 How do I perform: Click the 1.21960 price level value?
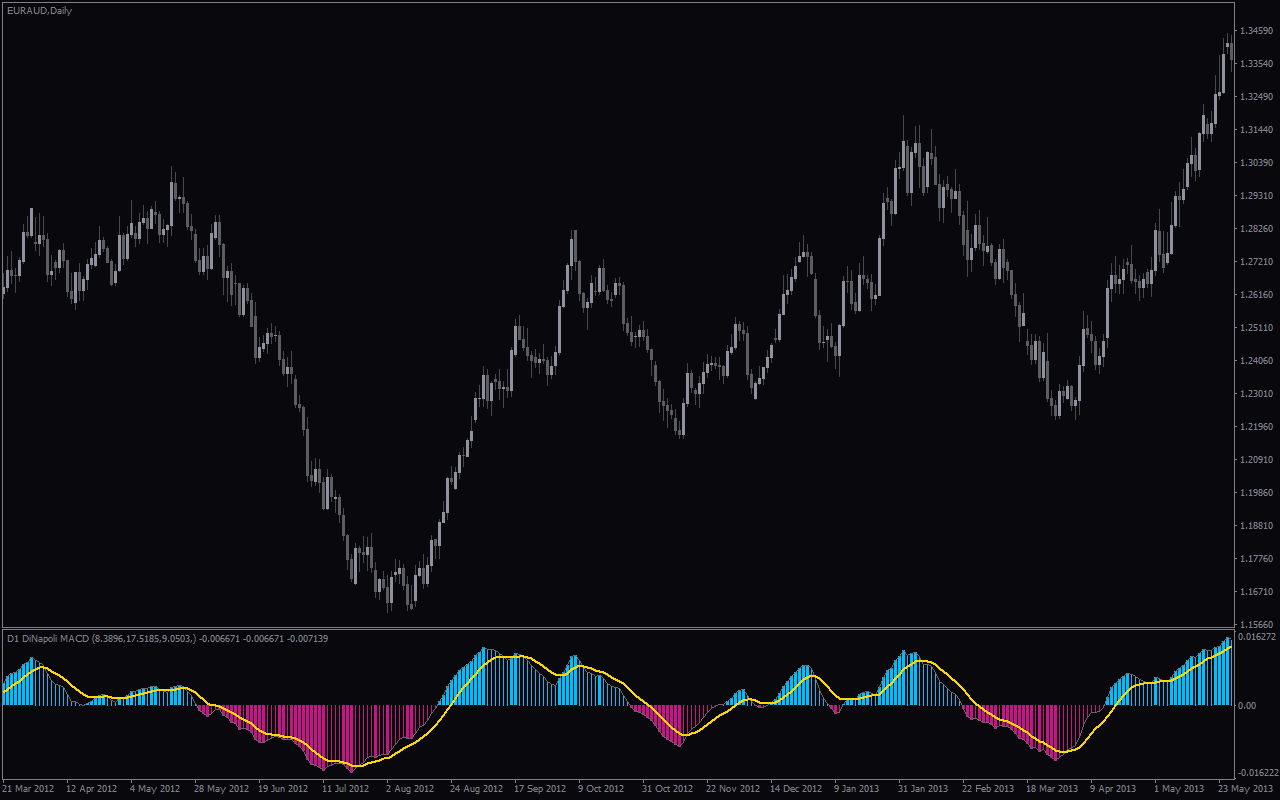coord(1256,427)
